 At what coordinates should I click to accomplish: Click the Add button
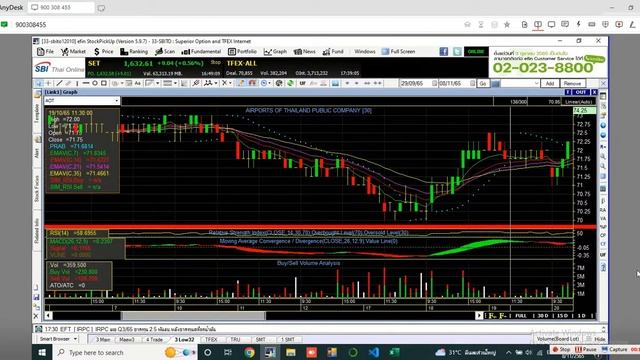(550, 83)
